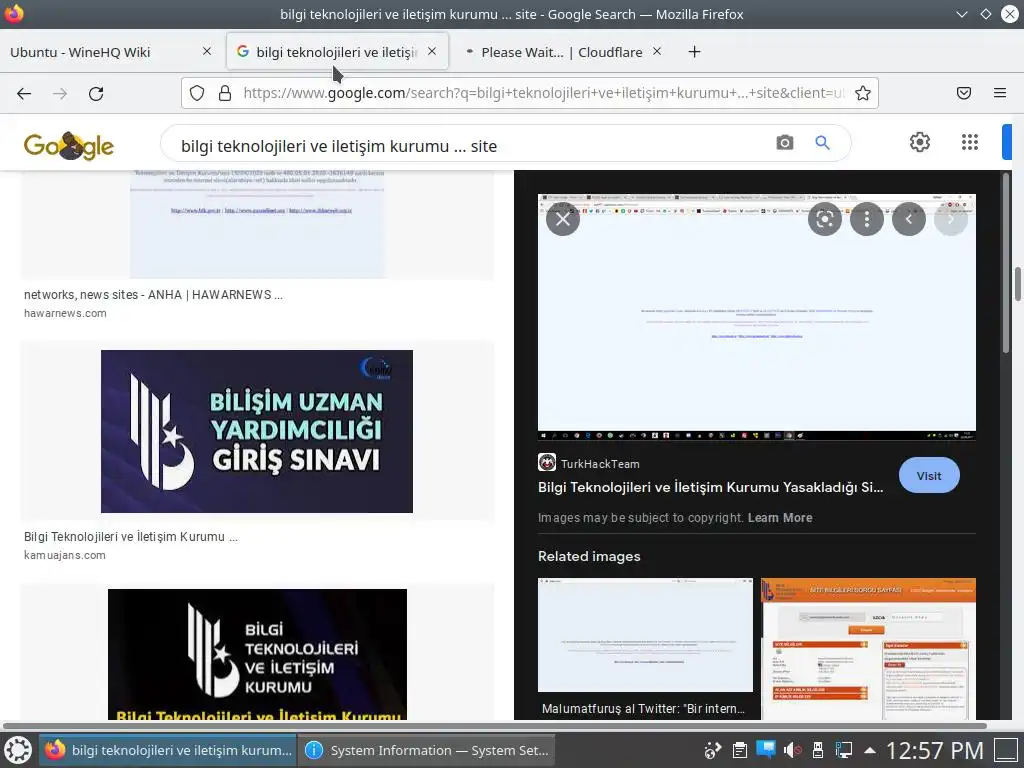The width and height of the screenshot is (1024, 768).
Task: Open large preview screenshot image
Action: tap(757, 317)
